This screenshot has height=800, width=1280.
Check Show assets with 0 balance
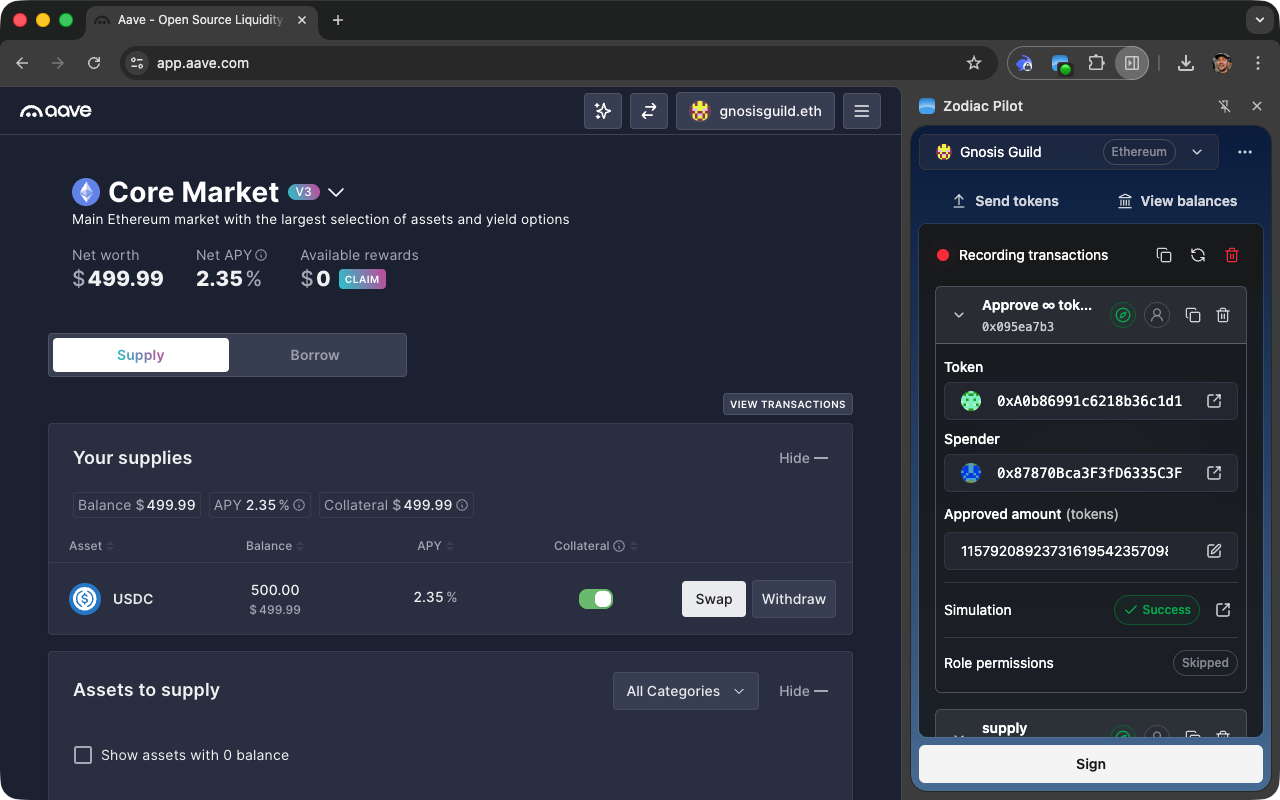pos(83,755)
